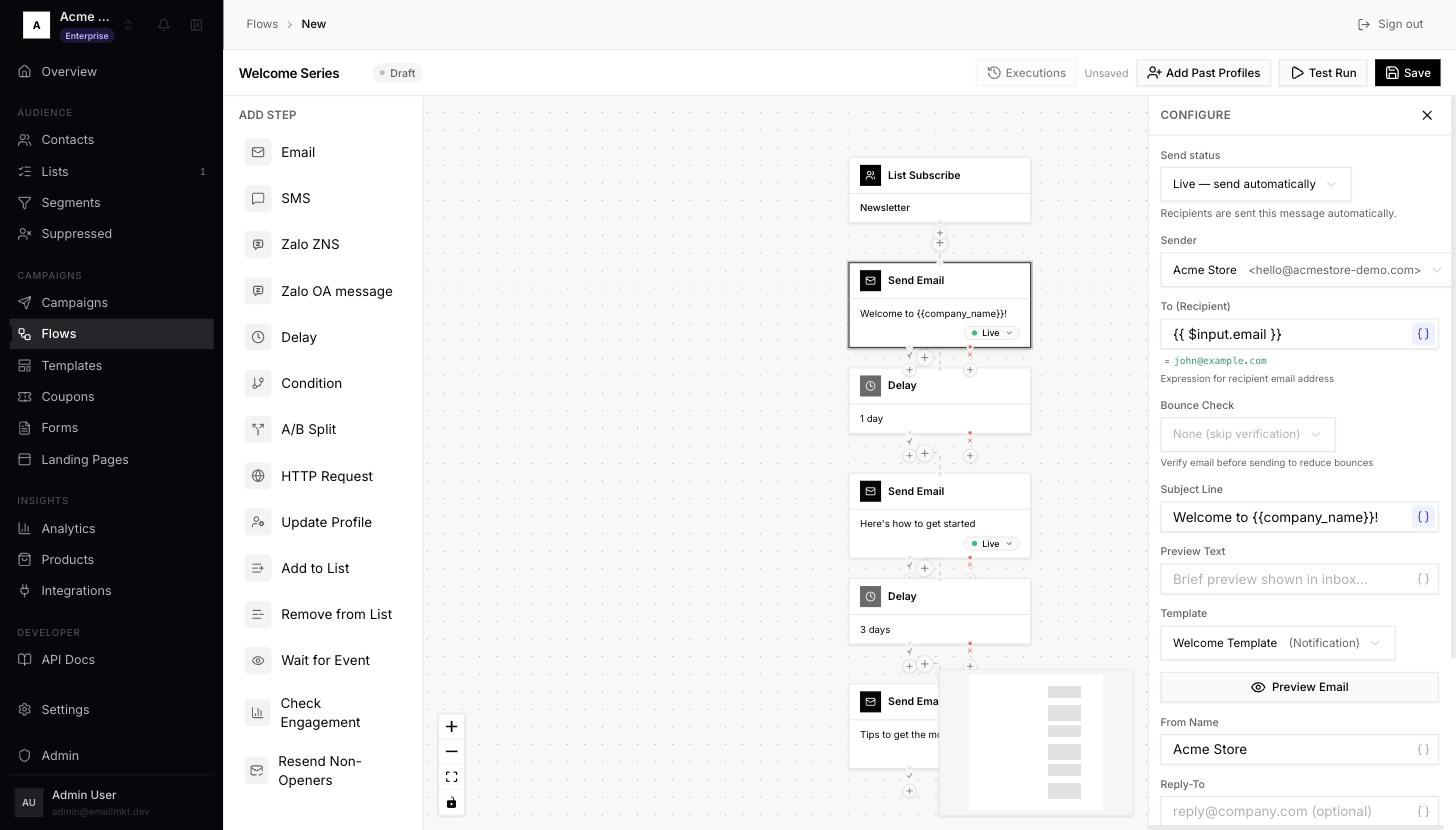This screenshot has height=830, width=1456.
Task: Click the Test Run button
Action: click(1322, 73)
